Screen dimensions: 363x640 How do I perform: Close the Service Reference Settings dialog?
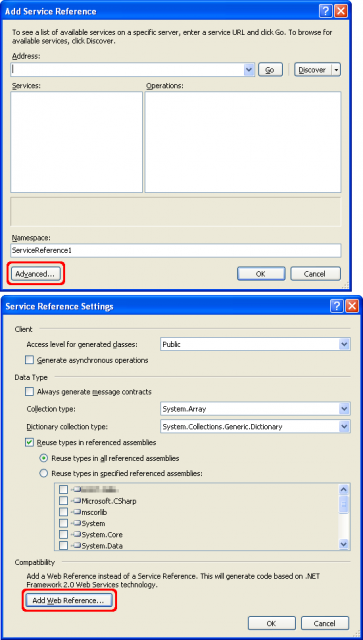352,306
